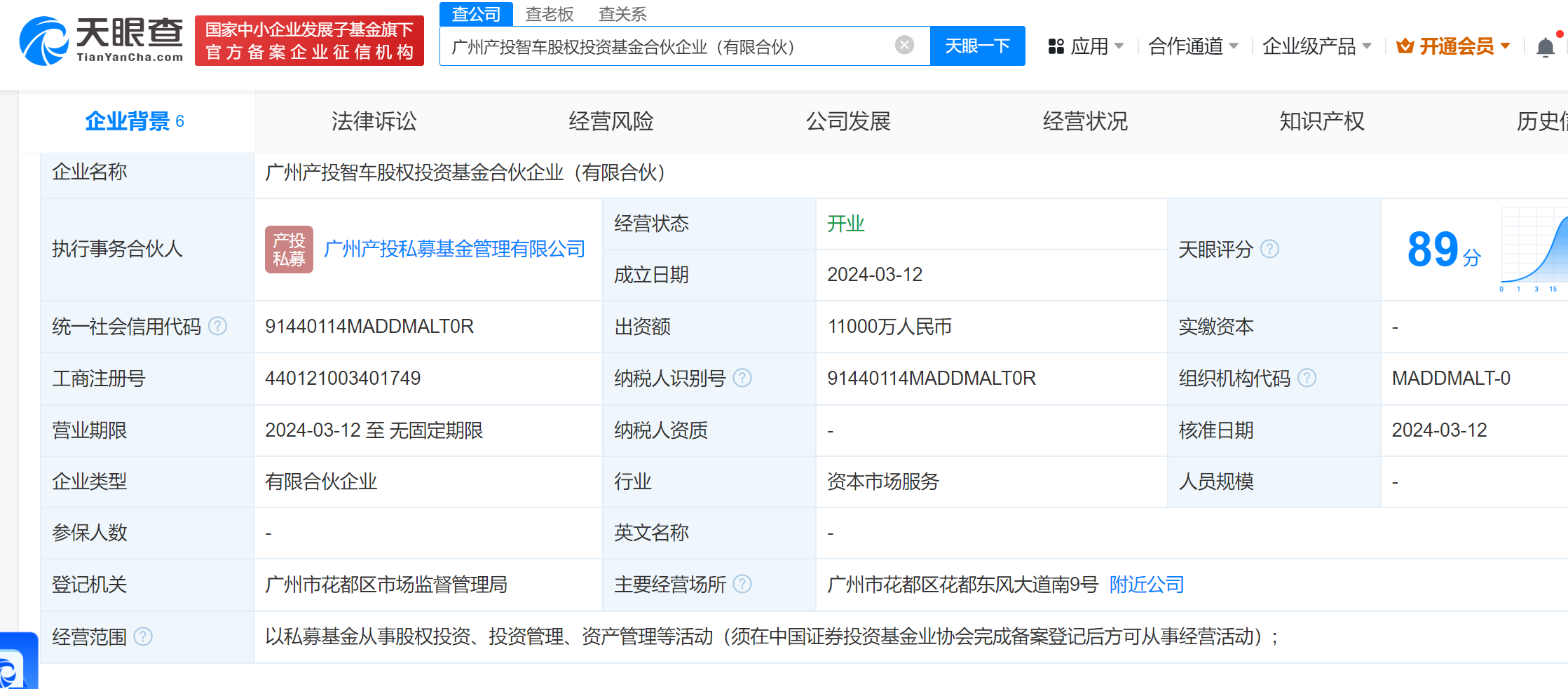Click help icon beside 经营范围
This screenshot has height=689, width=1568.
143,636
